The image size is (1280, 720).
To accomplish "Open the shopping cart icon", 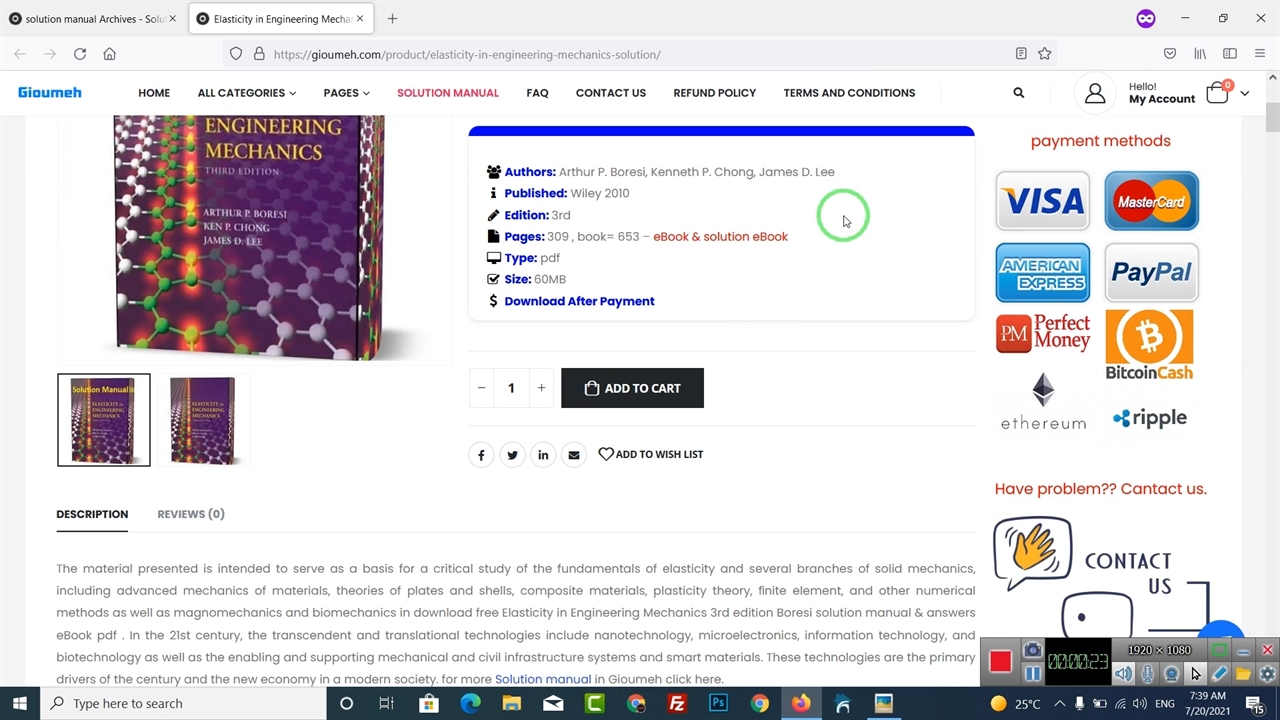I will [1217, 93].
